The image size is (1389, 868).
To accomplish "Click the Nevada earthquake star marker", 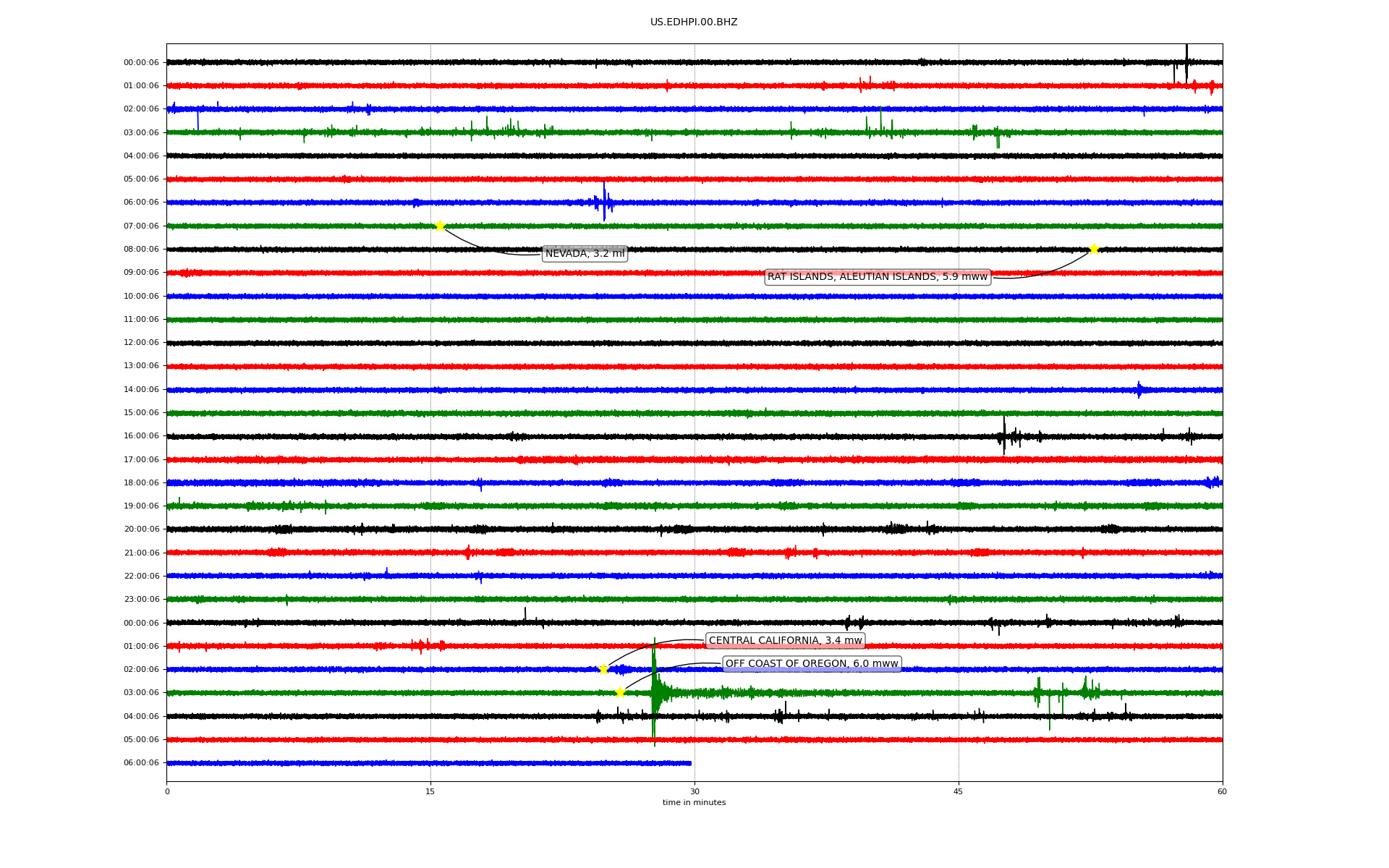I will (440, 226).
